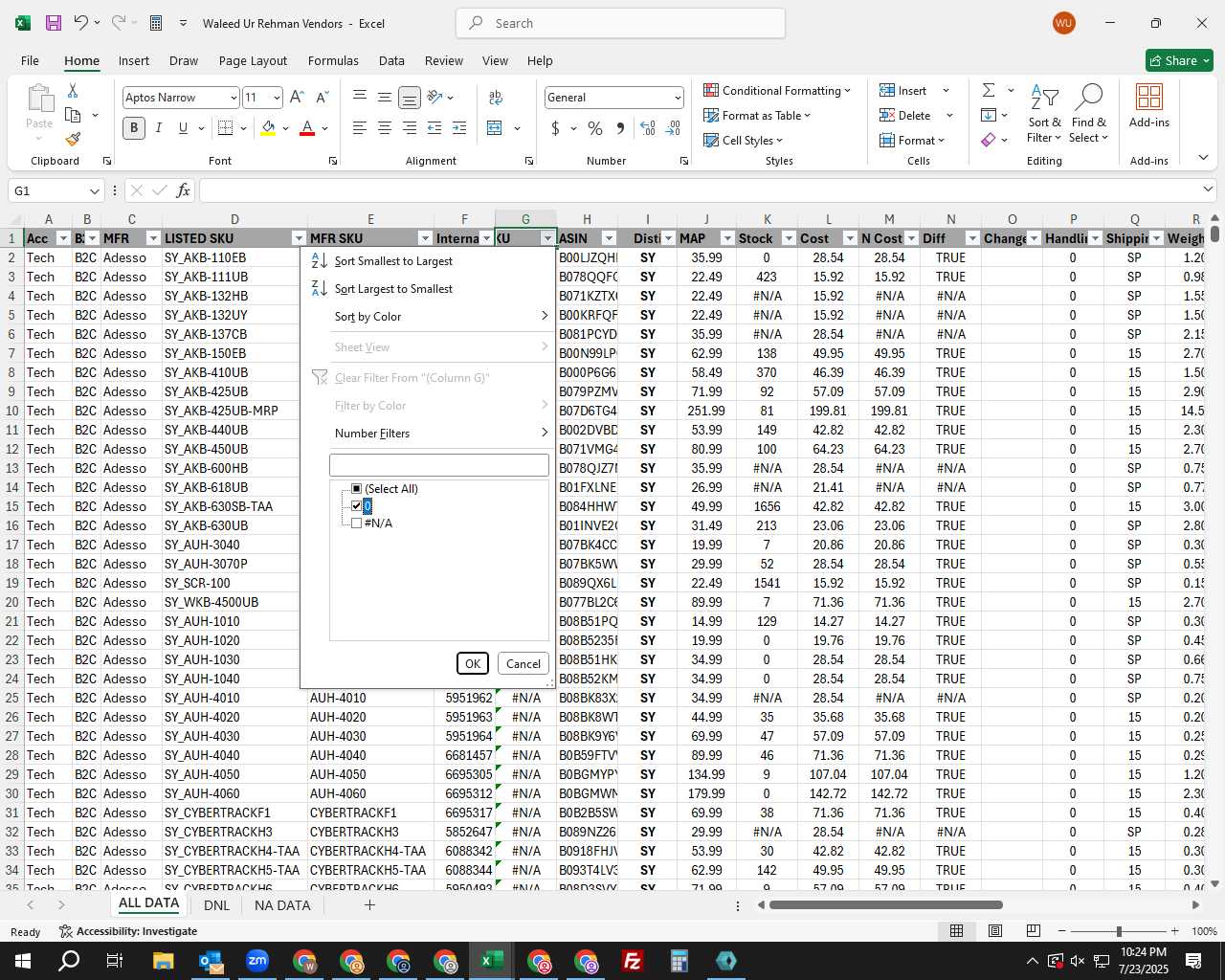Screen dimensions: 1225x980
Task: Click the formula bar input
Action: pos(699,190)
